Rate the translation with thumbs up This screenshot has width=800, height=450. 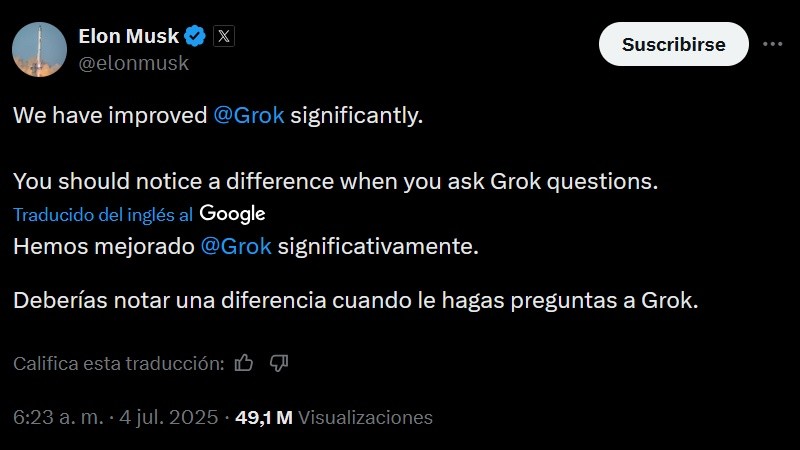(243, 363)
